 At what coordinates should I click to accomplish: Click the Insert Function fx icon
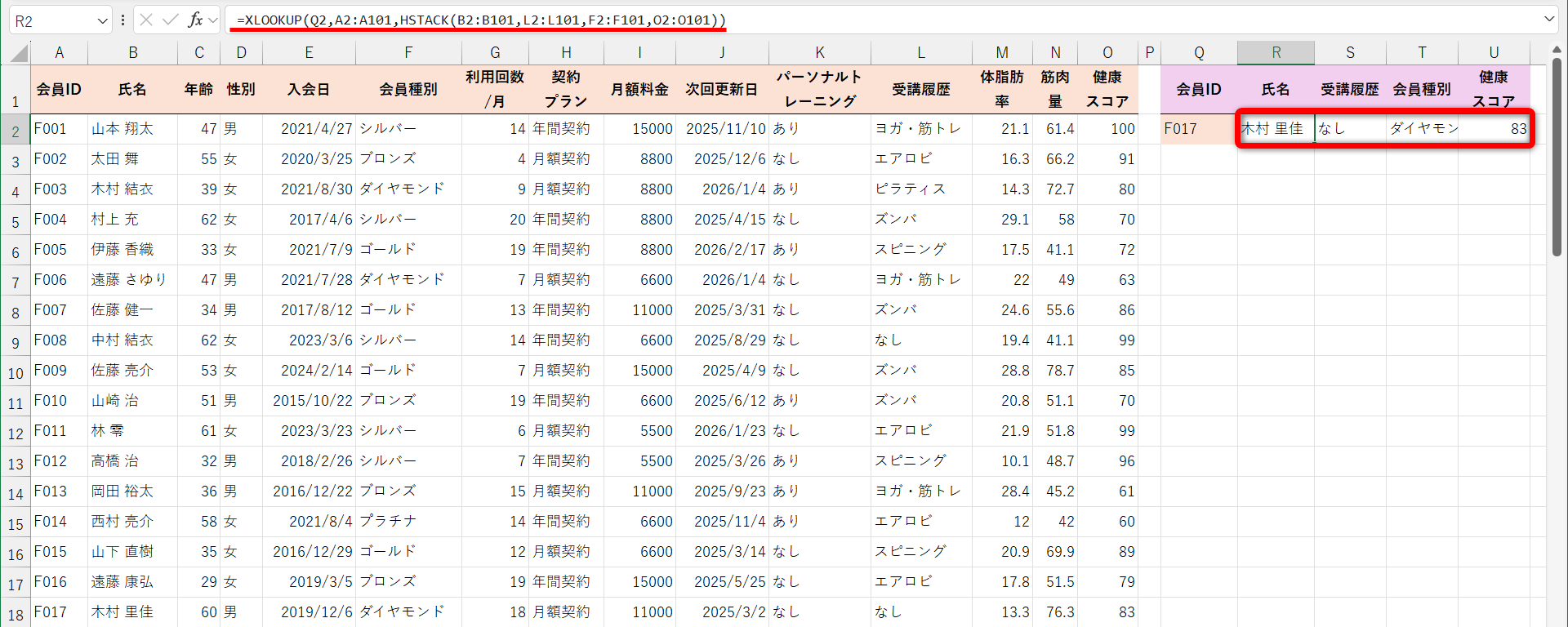pyautogui.click(x=195, y=20)
